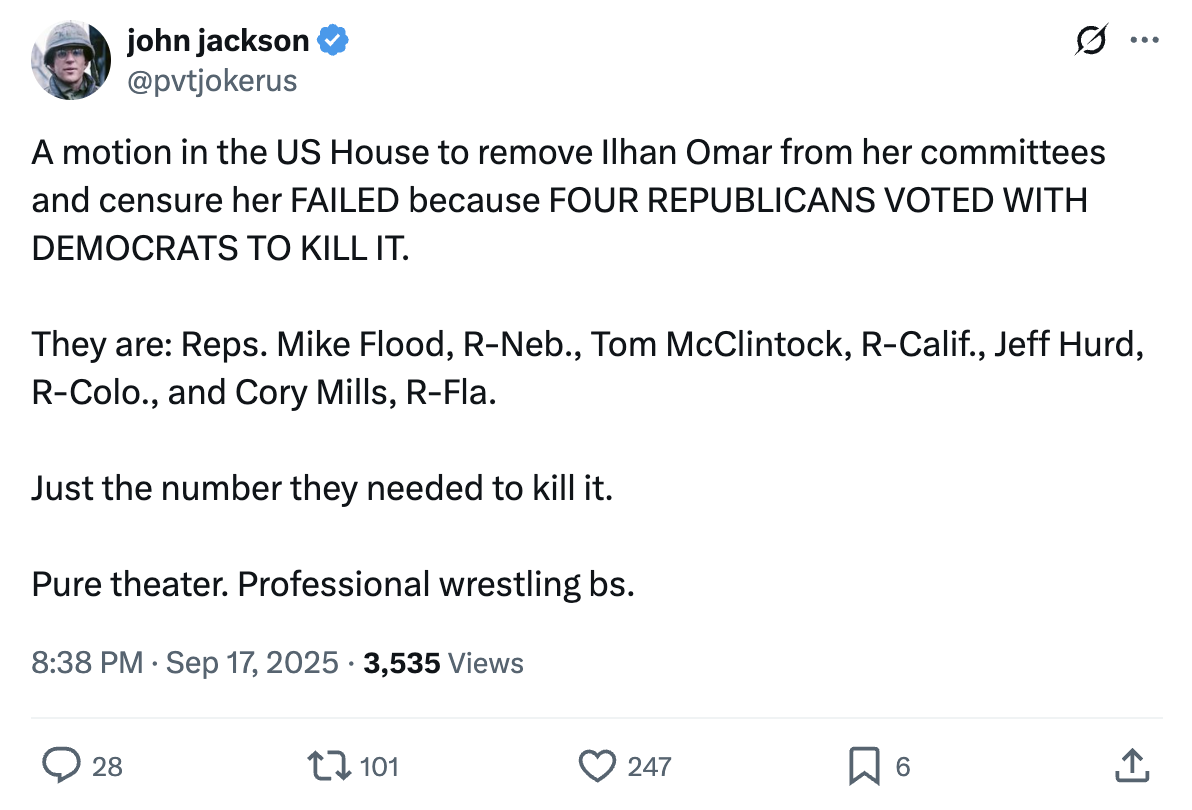This screenshot has height=810, width=1192.
Task: Open john jackson's profile picture
Action: 70,59
